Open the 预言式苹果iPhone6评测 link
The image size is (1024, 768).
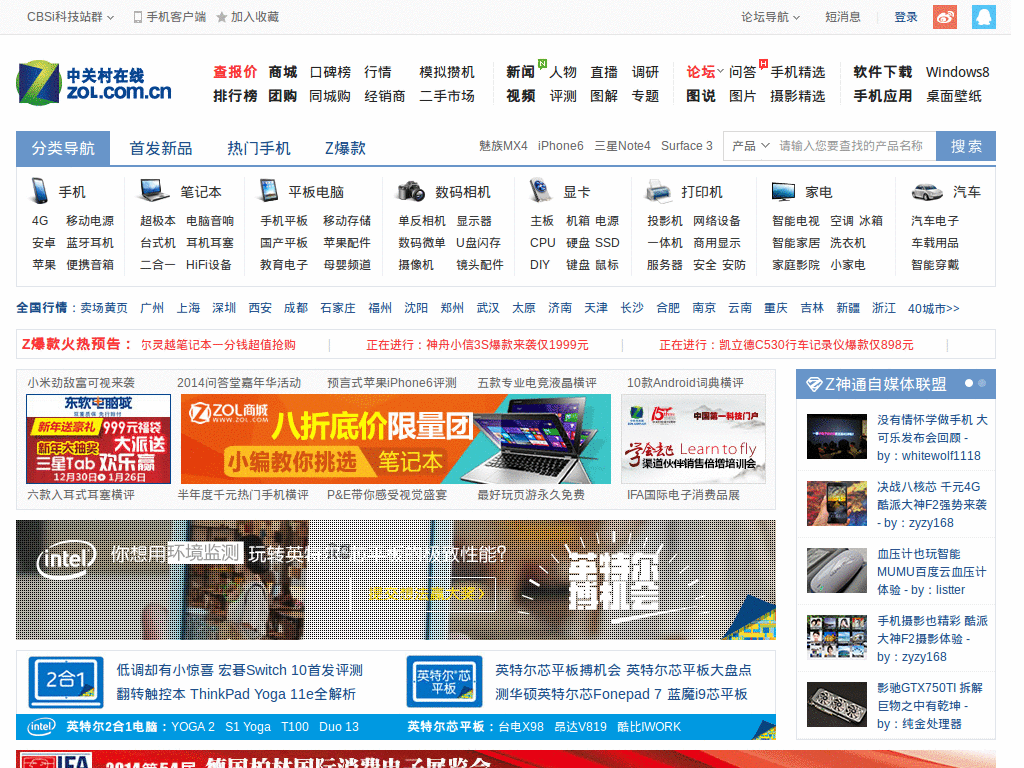(392, 383)
